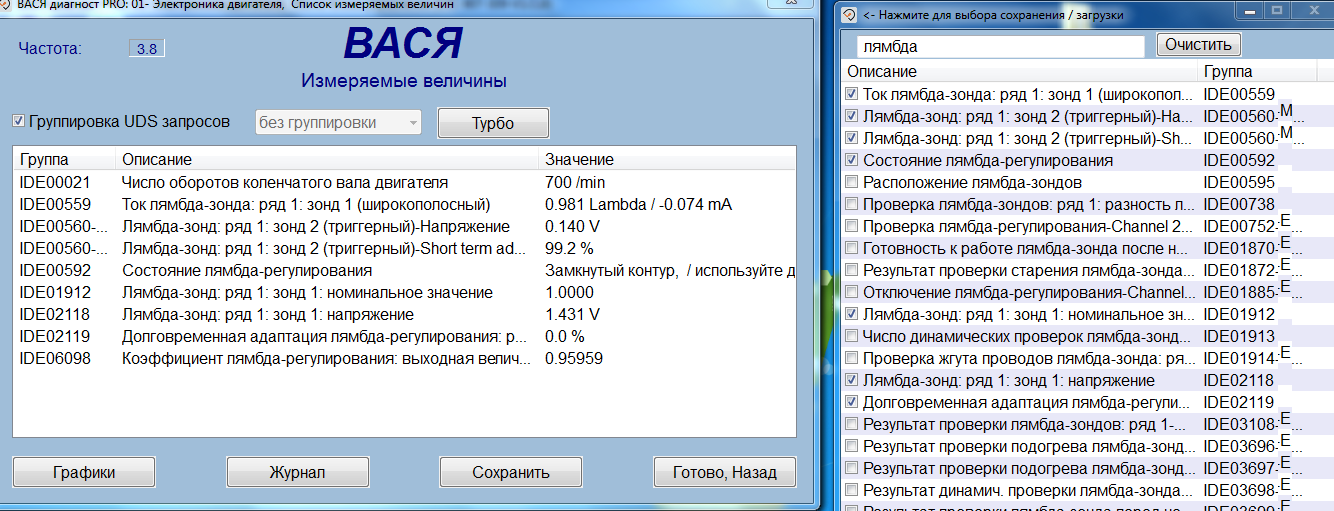Screen dimensions: 1334x511
Task: Open Графики view
Action: click(x=83, y=473)
